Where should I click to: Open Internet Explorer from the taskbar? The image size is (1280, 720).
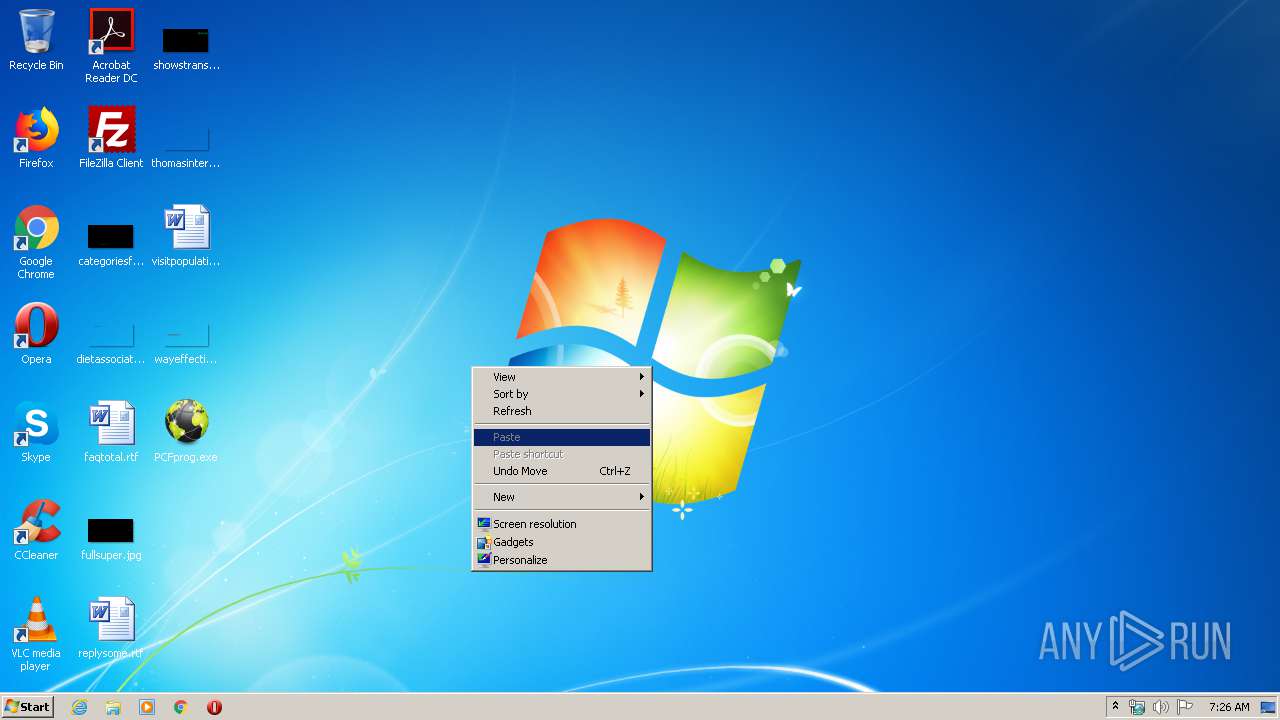click(79, 707)
